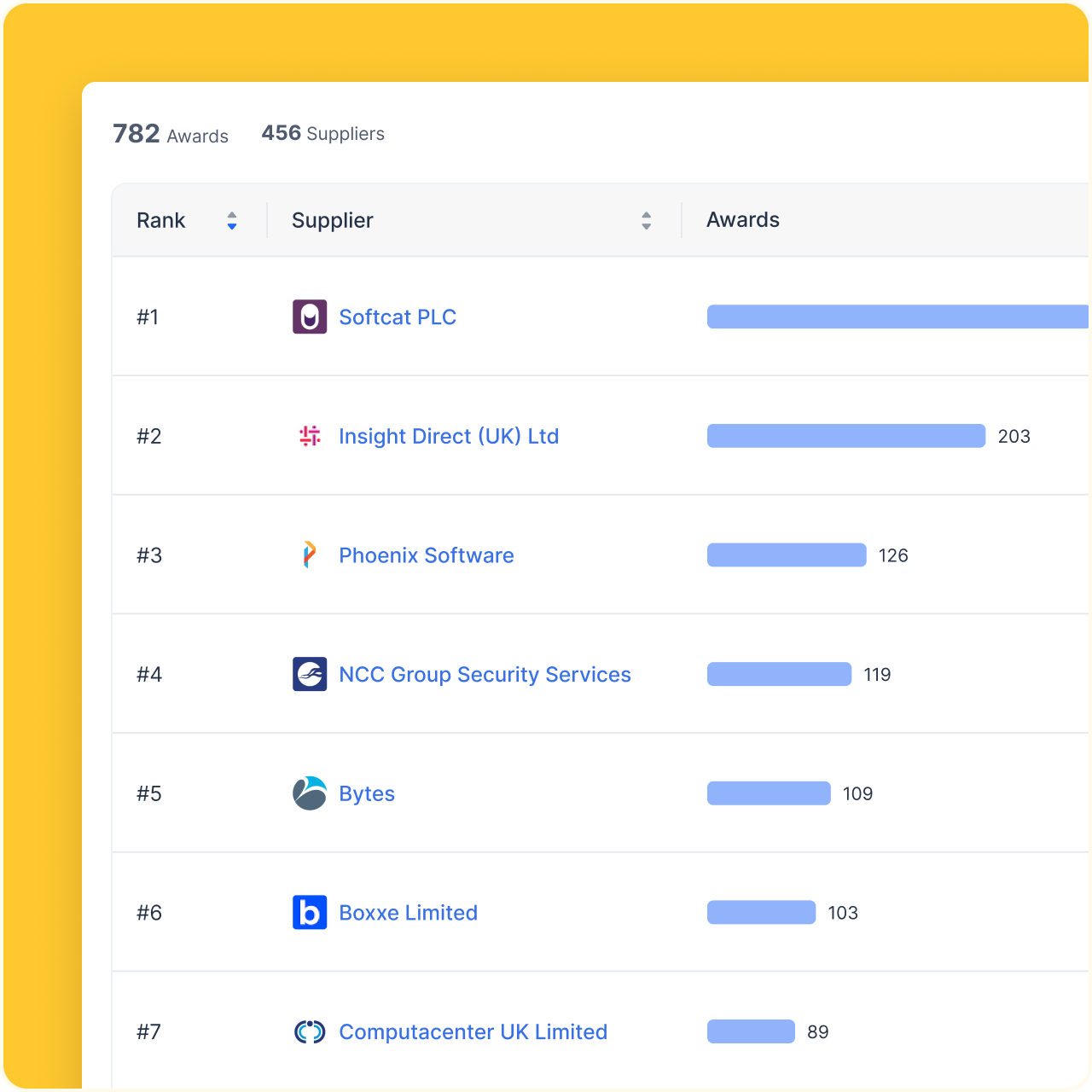Click the 456 Suppliers summary label
1092x1092 pixels.
tap(322, 133)
